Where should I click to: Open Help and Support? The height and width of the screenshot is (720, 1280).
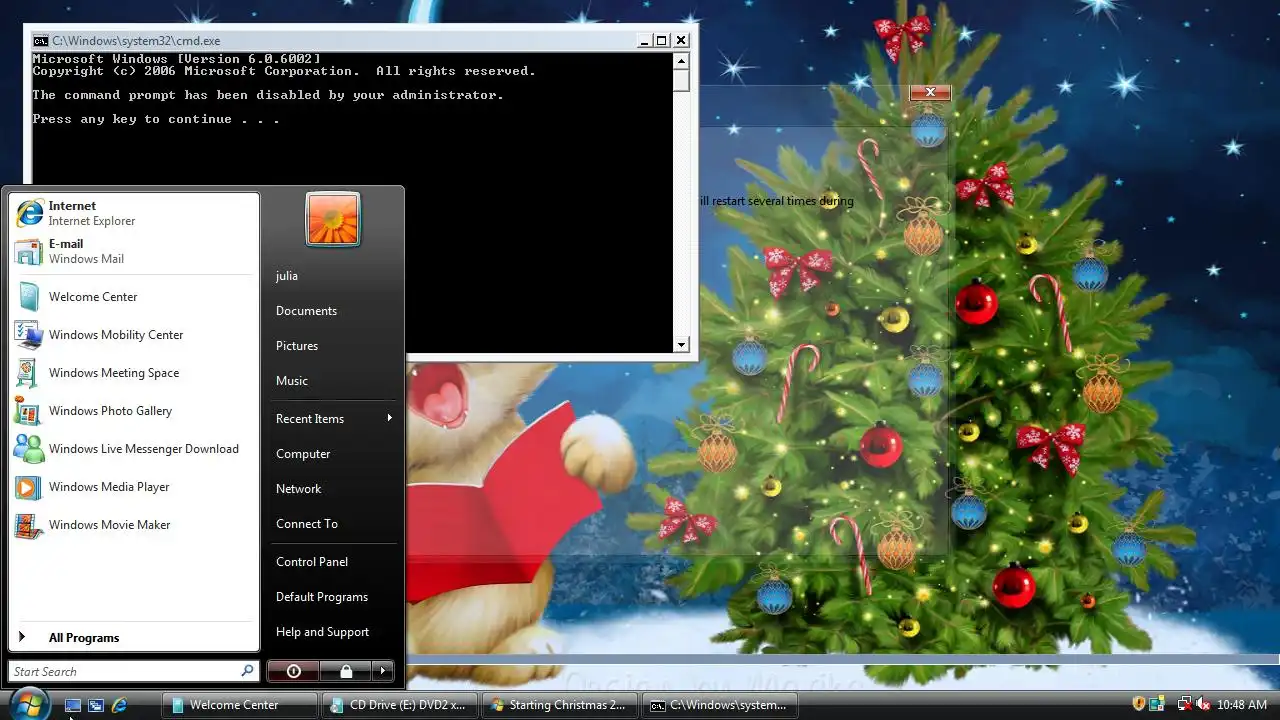(x=333, y=632)
